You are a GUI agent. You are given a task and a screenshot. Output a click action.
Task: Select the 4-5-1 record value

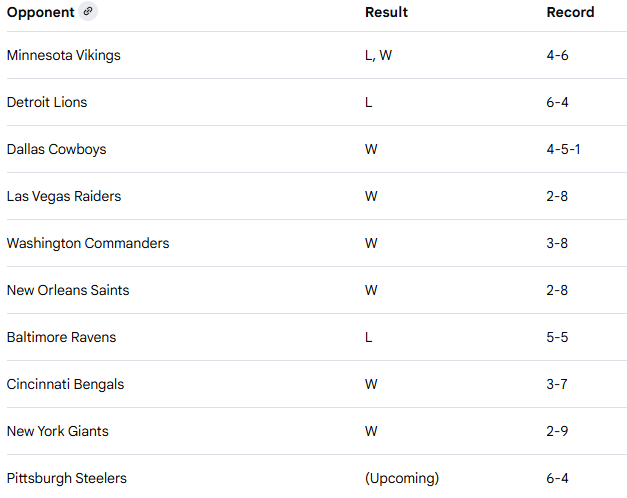click(563, 149)
